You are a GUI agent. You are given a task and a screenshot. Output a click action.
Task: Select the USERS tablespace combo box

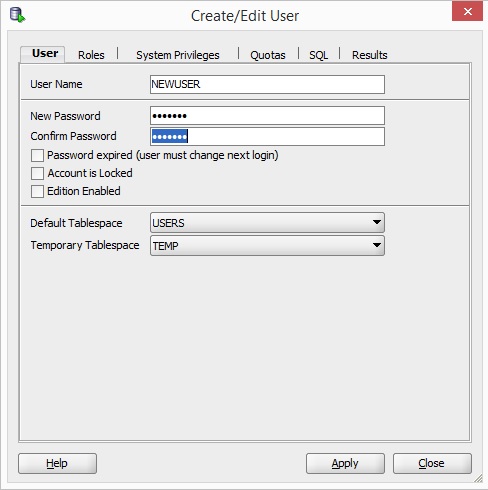[x=267, y=222]
